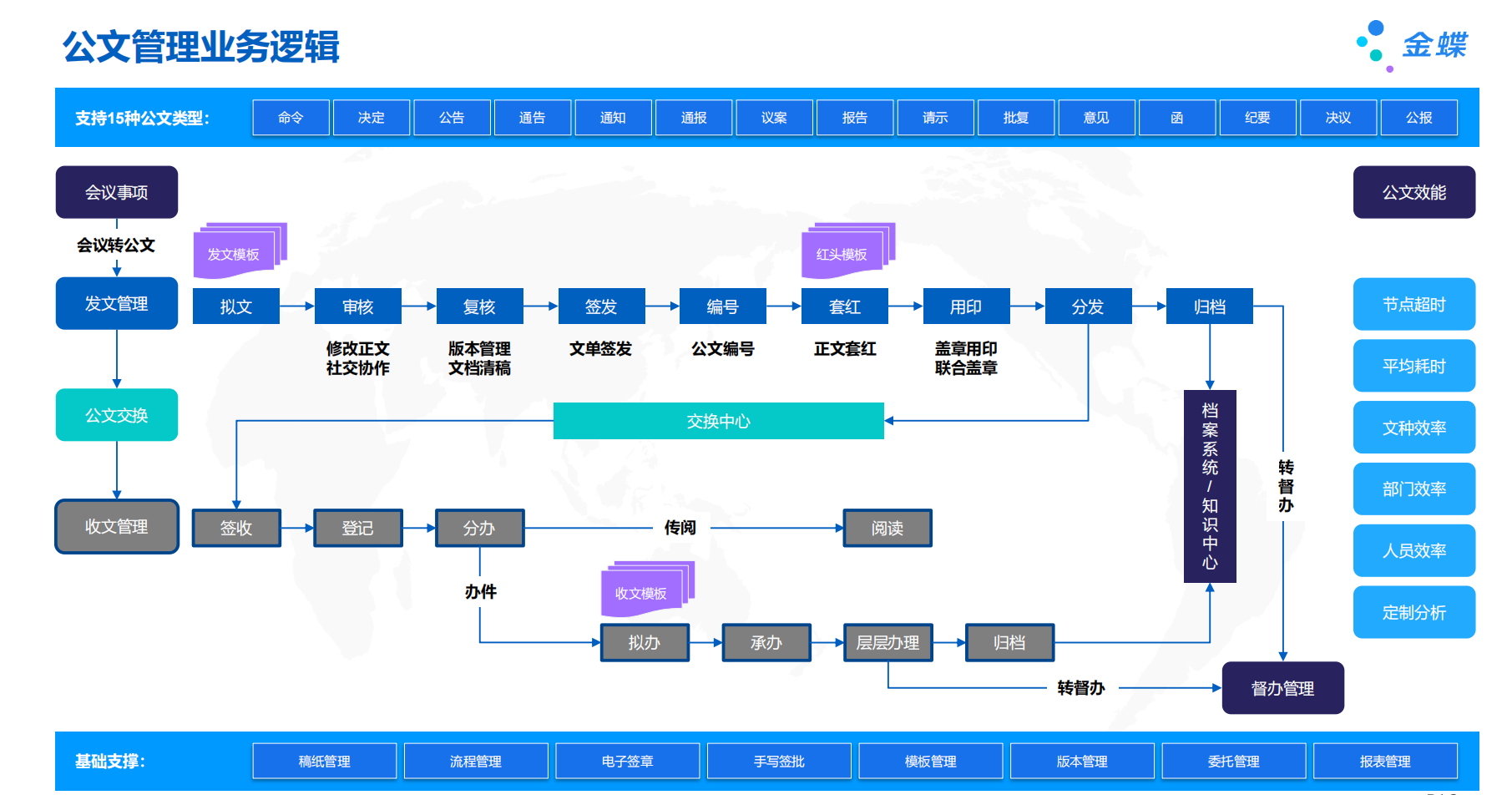This screenshot has height=795, width=1512.
Task: Click the 督办管理 dark box
Action: coord(1282,688)
